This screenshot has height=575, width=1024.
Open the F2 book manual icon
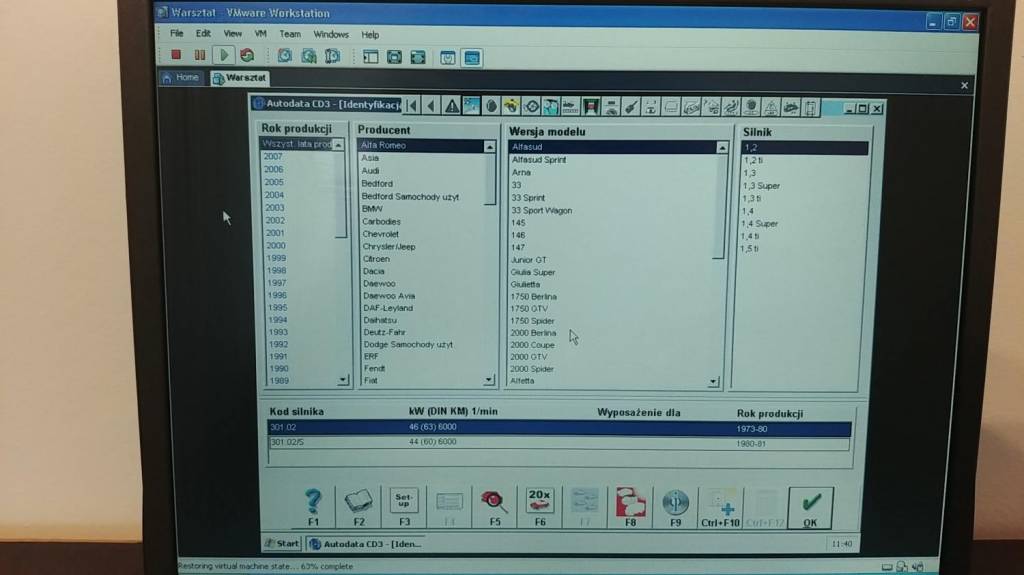click(x=359, y=507)
